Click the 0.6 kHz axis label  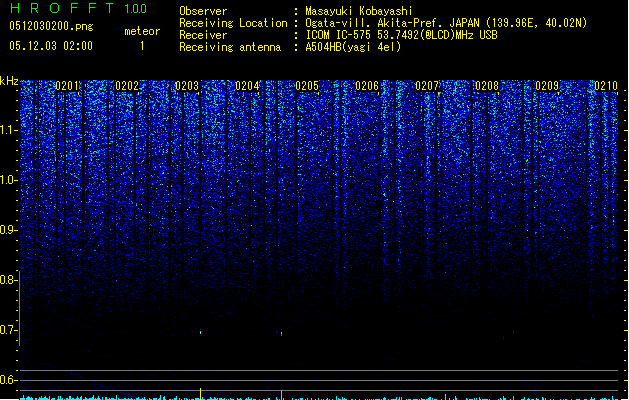(x=8, y=380)
